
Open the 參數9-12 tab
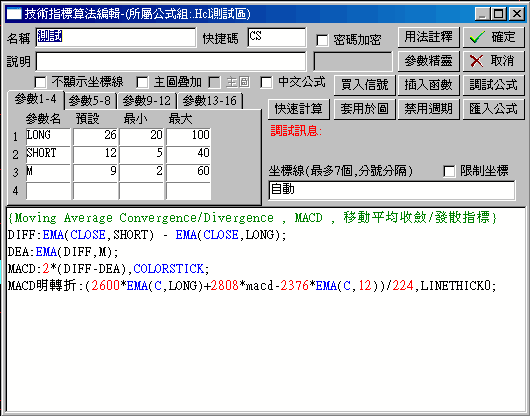click(x=146, y=101)
